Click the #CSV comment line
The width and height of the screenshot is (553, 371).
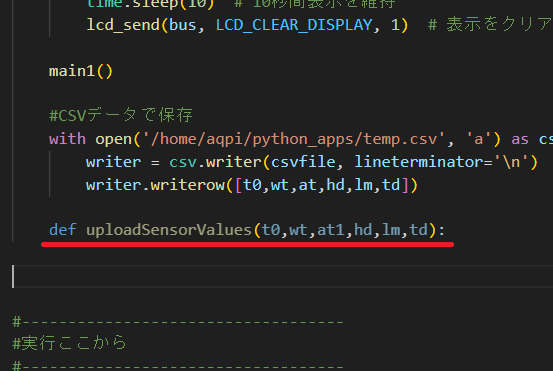121,115
